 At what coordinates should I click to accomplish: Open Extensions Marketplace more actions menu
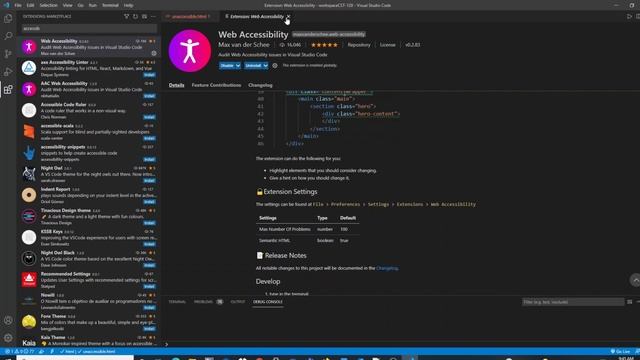[x=153, y=16]
